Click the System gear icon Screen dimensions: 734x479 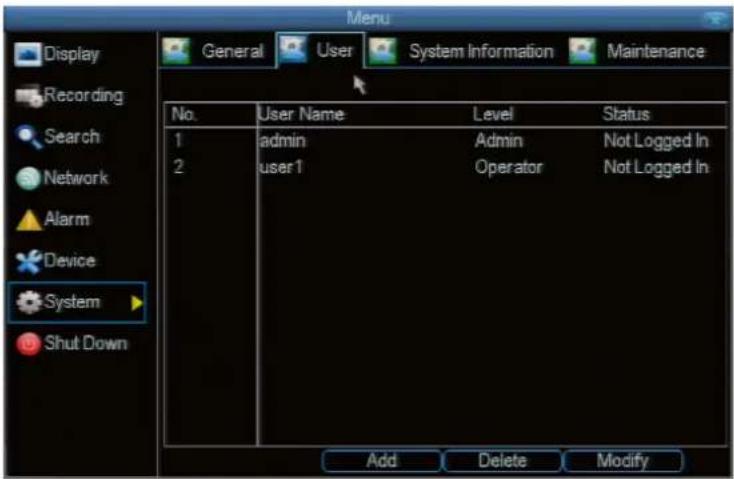pos(29,302)
